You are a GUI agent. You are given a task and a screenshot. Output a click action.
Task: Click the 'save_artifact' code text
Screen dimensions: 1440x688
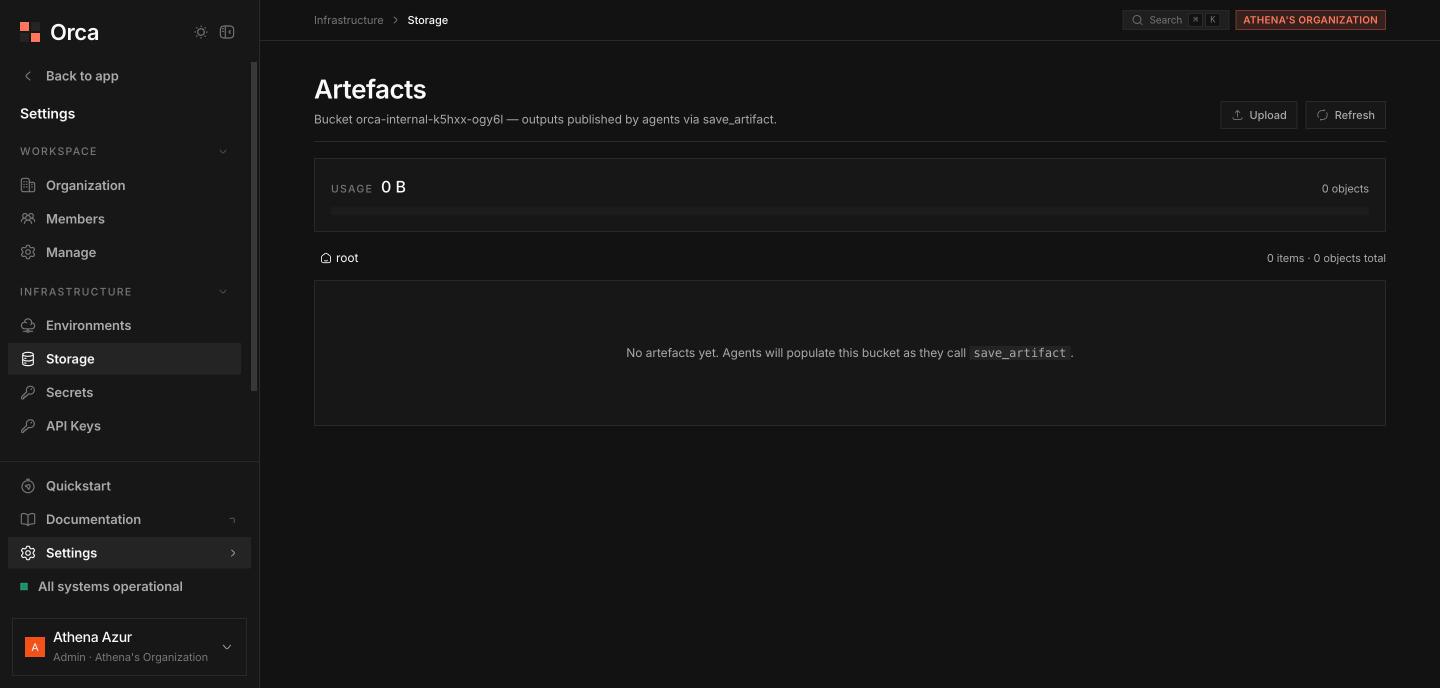[1019, 353]
